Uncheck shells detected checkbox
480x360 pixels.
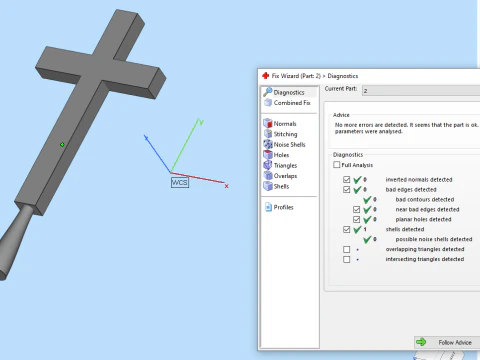coord(347,229)
